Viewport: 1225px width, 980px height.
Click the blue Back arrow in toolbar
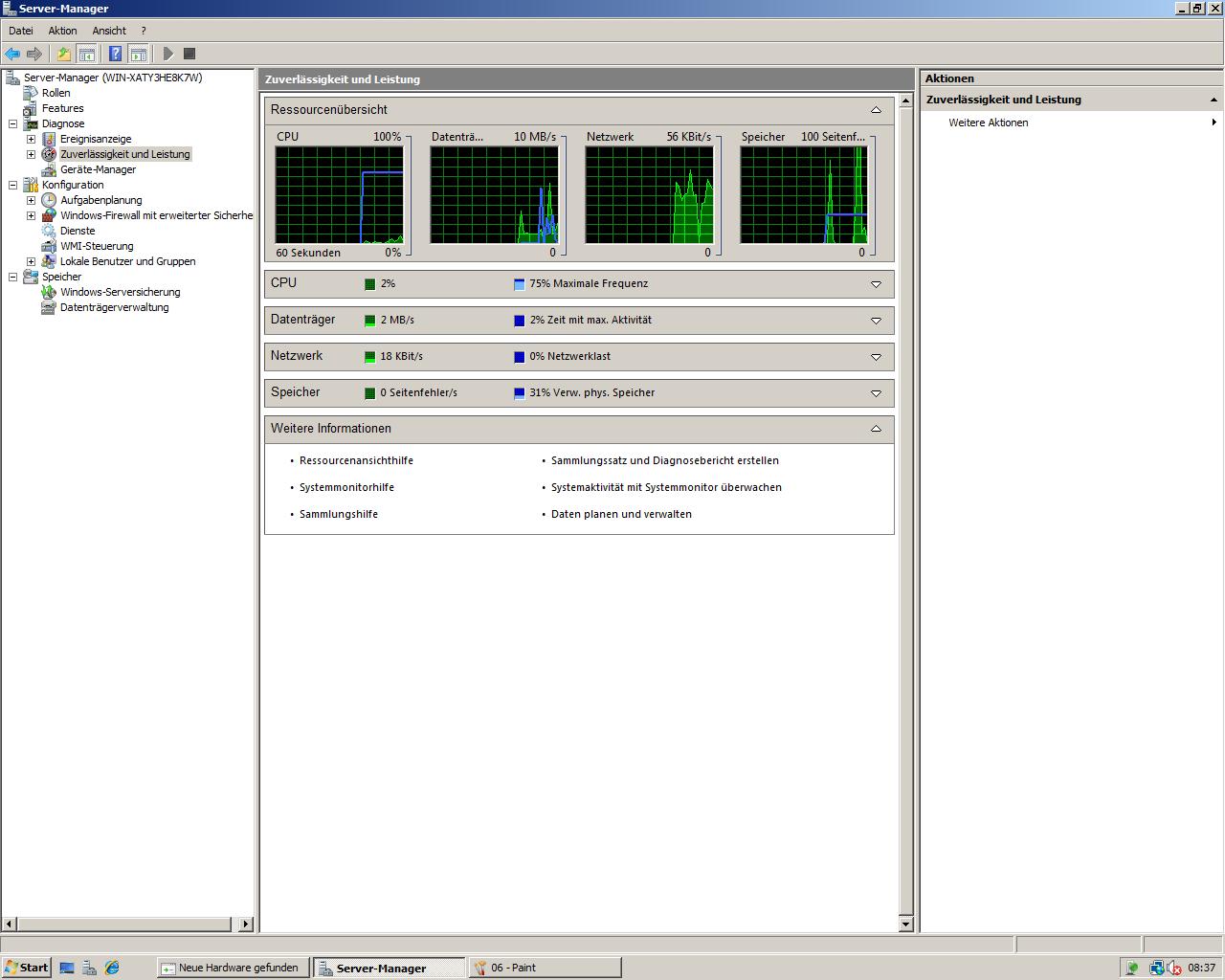12,54
